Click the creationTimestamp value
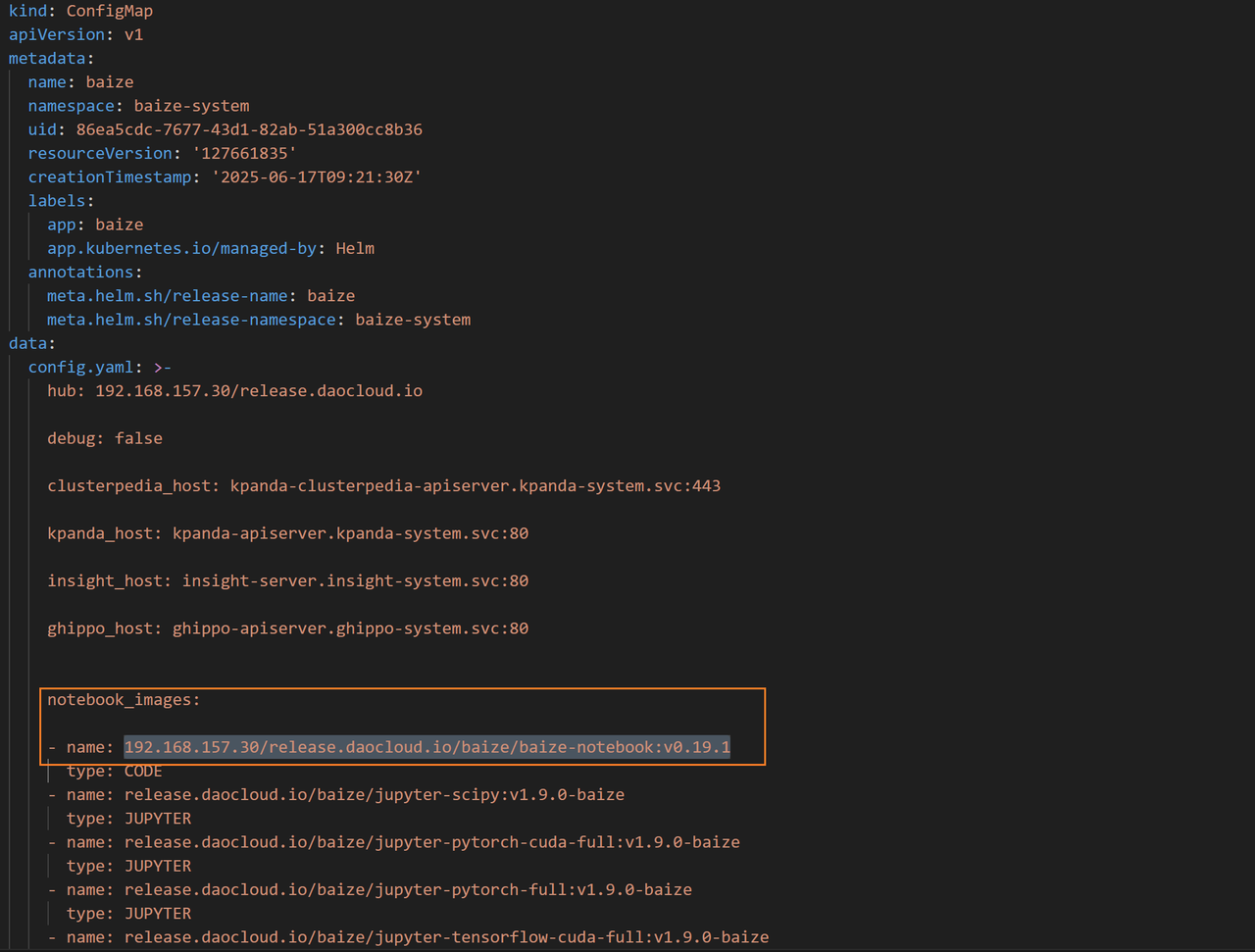1255x952 pixels. click(317, 177)
